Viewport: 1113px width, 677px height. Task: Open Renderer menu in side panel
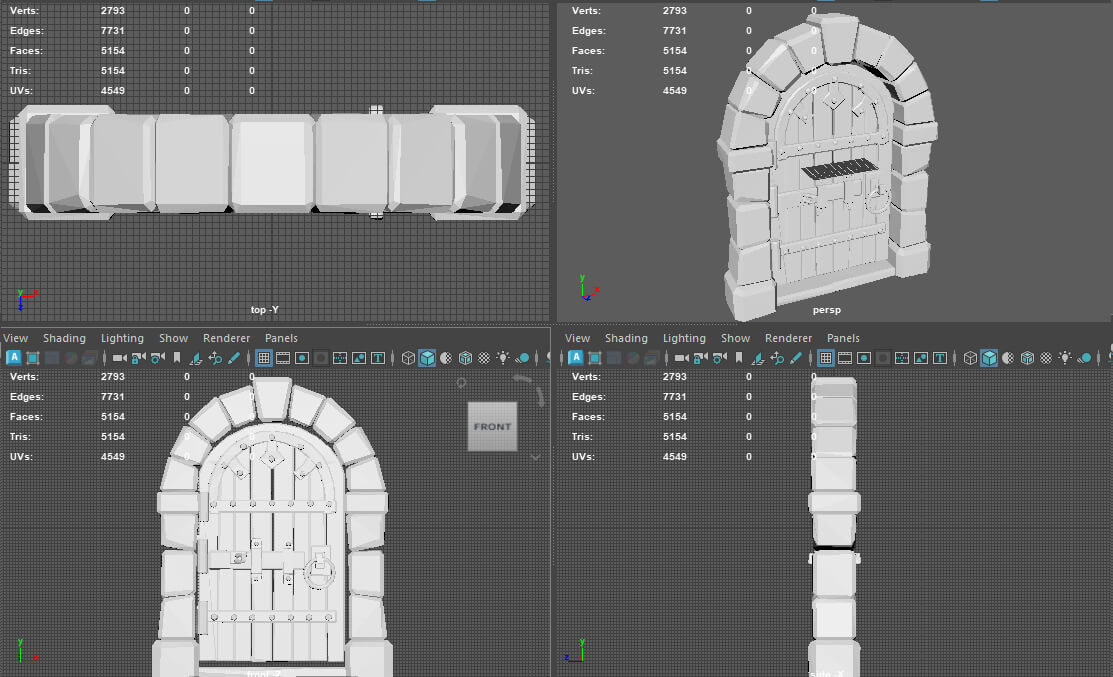click(789, 338)
